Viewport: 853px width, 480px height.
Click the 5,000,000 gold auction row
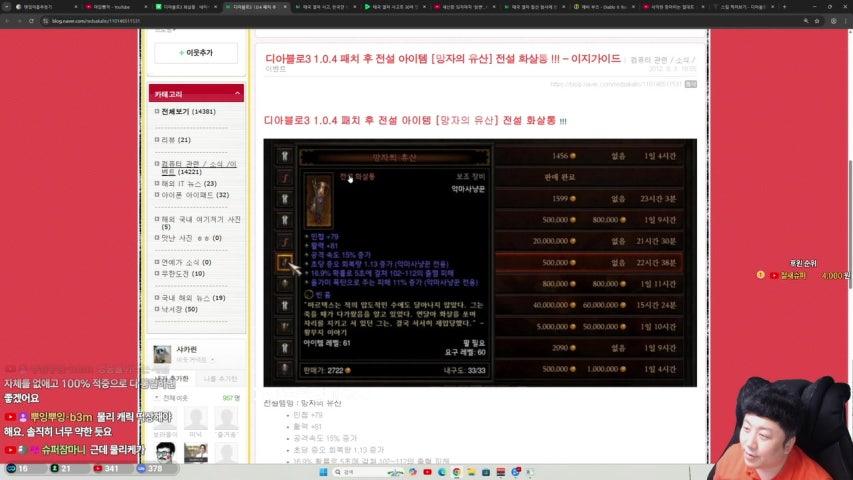coord(589,327)
